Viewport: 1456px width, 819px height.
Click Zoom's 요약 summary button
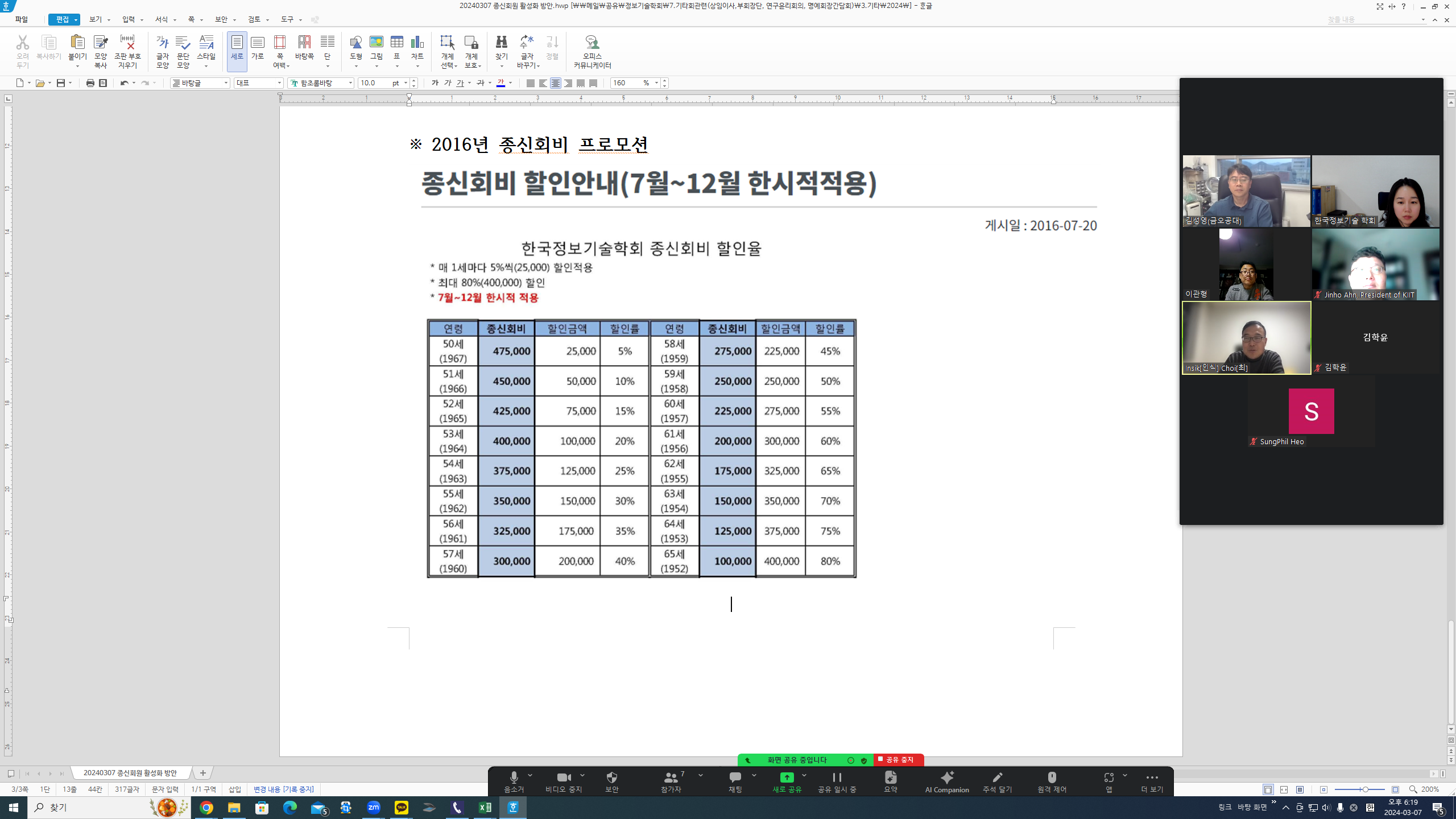(x=891, y=782)
